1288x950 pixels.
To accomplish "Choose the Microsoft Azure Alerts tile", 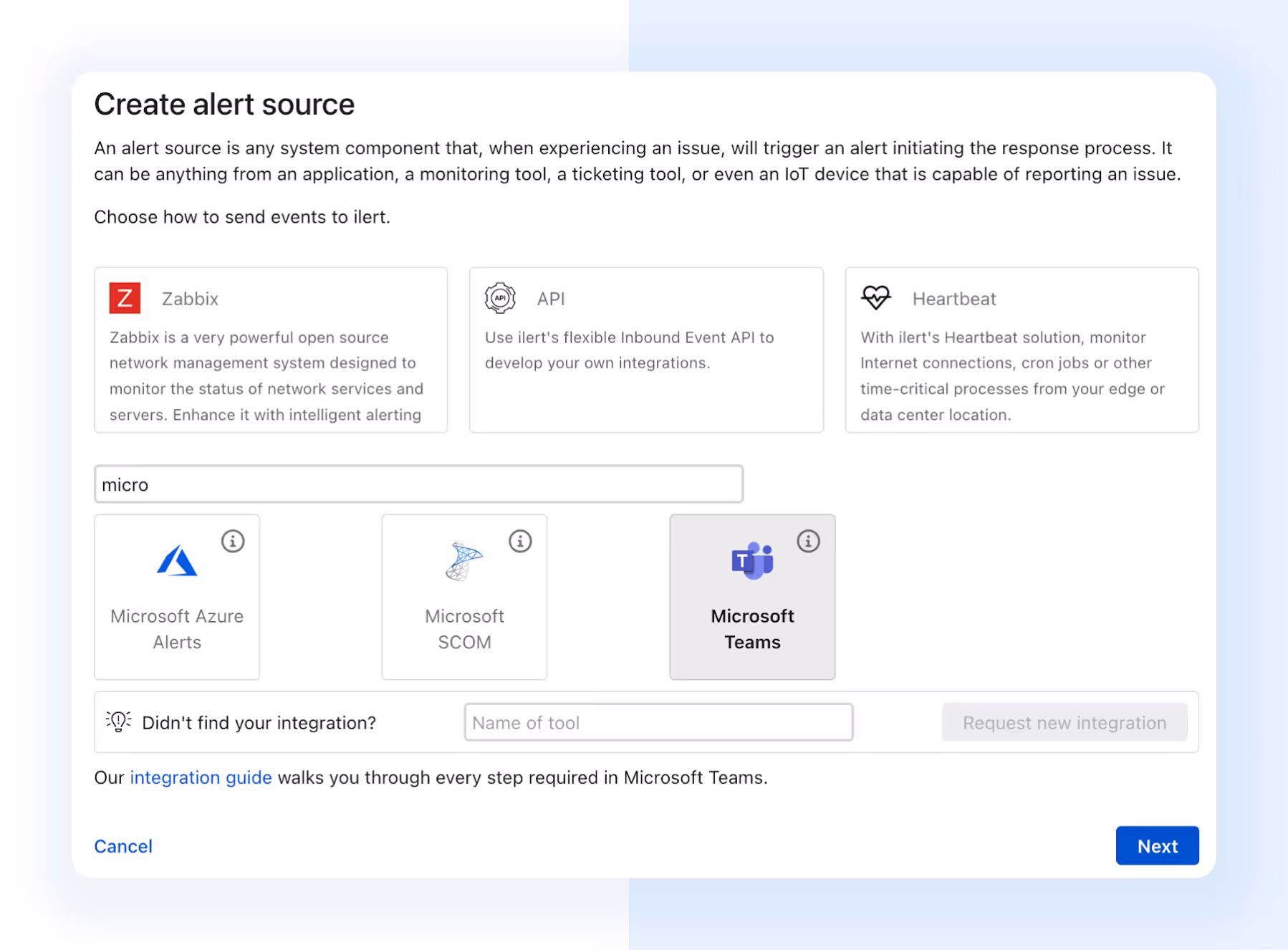I will 177,597.
